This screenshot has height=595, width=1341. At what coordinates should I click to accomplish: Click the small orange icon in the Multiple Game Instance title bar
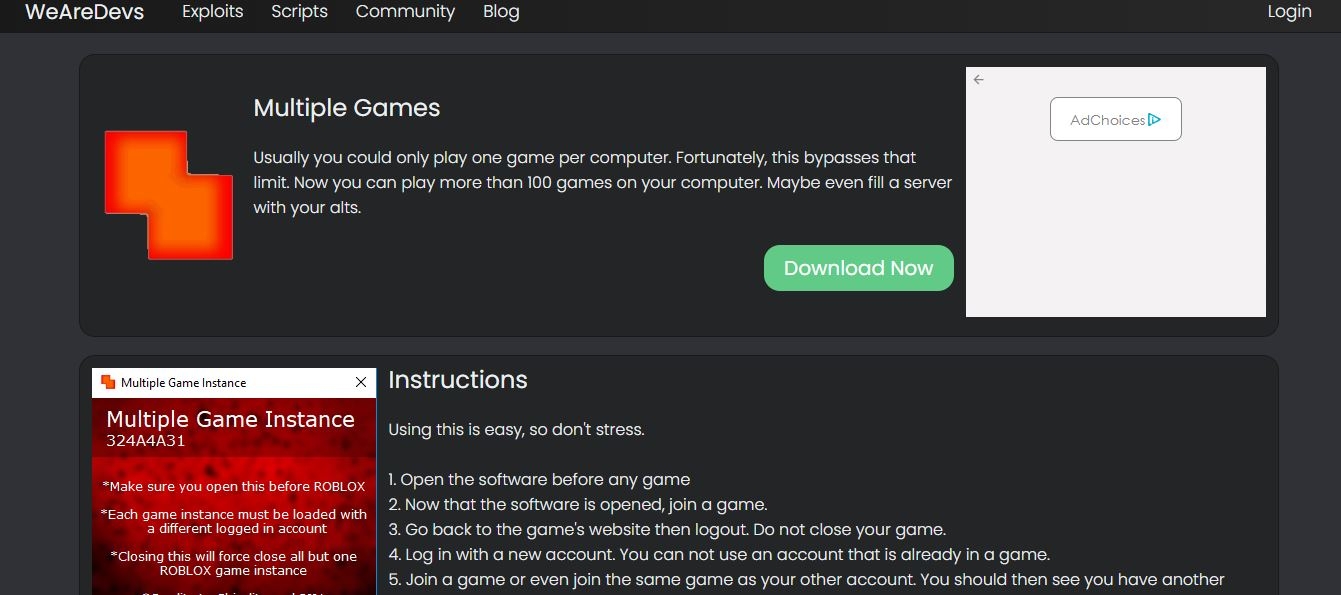pos(108,382)
